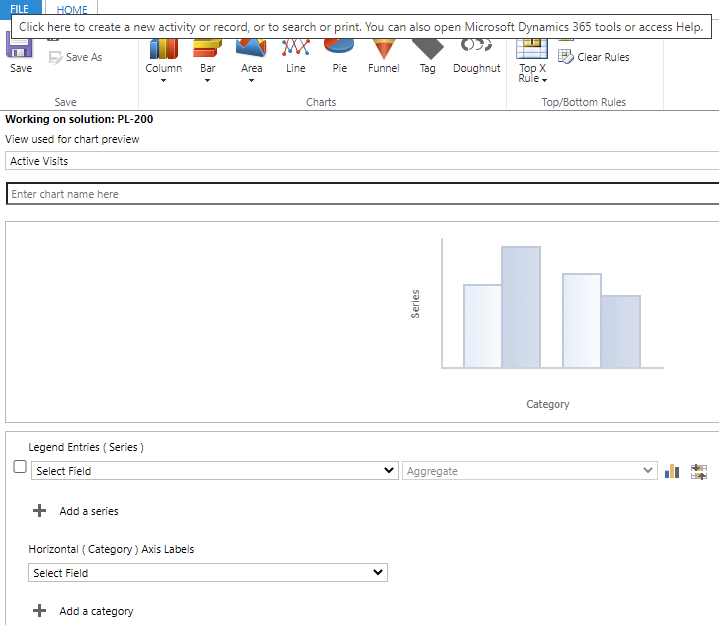Open the FILE tab
The width and height of the screenshot is (719, 625).
[x=20, y=8]
